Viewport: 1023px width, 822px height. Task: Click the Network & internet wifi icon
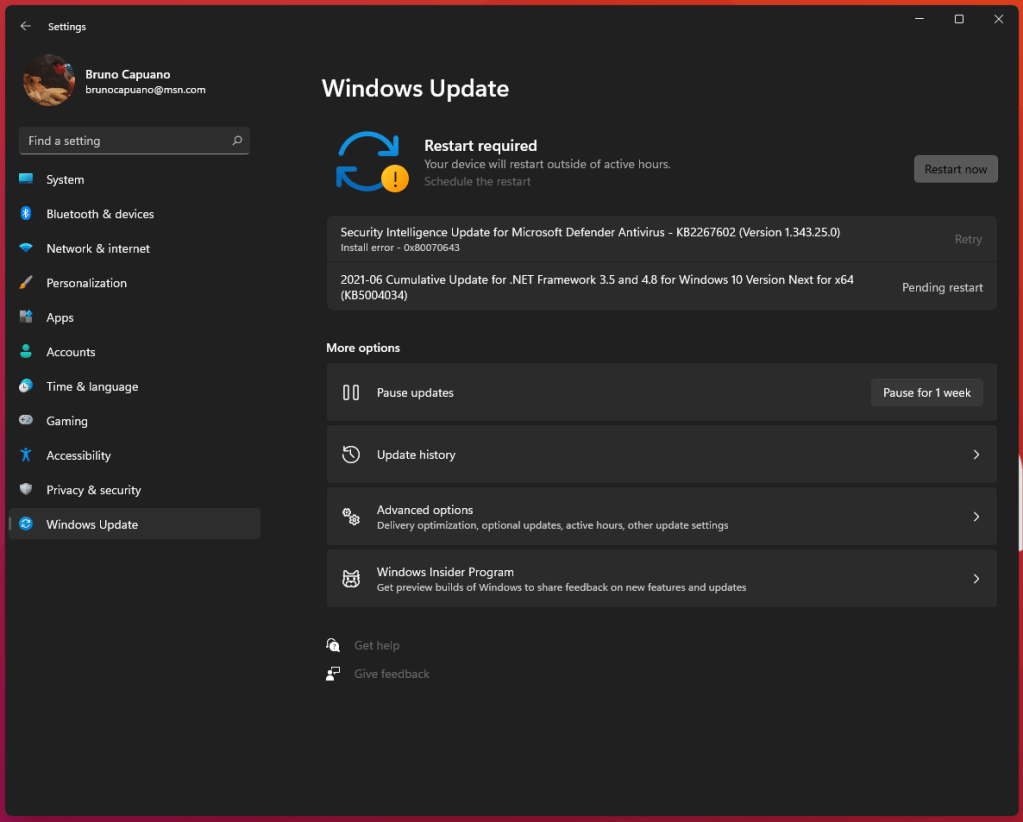pos(26,249)
